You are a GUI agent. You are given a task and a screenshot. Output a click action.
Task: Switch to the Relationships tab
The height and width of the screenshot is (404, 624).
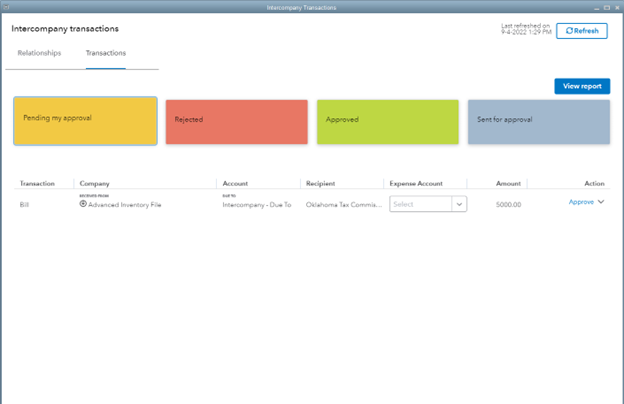click(x=39, y=53)
